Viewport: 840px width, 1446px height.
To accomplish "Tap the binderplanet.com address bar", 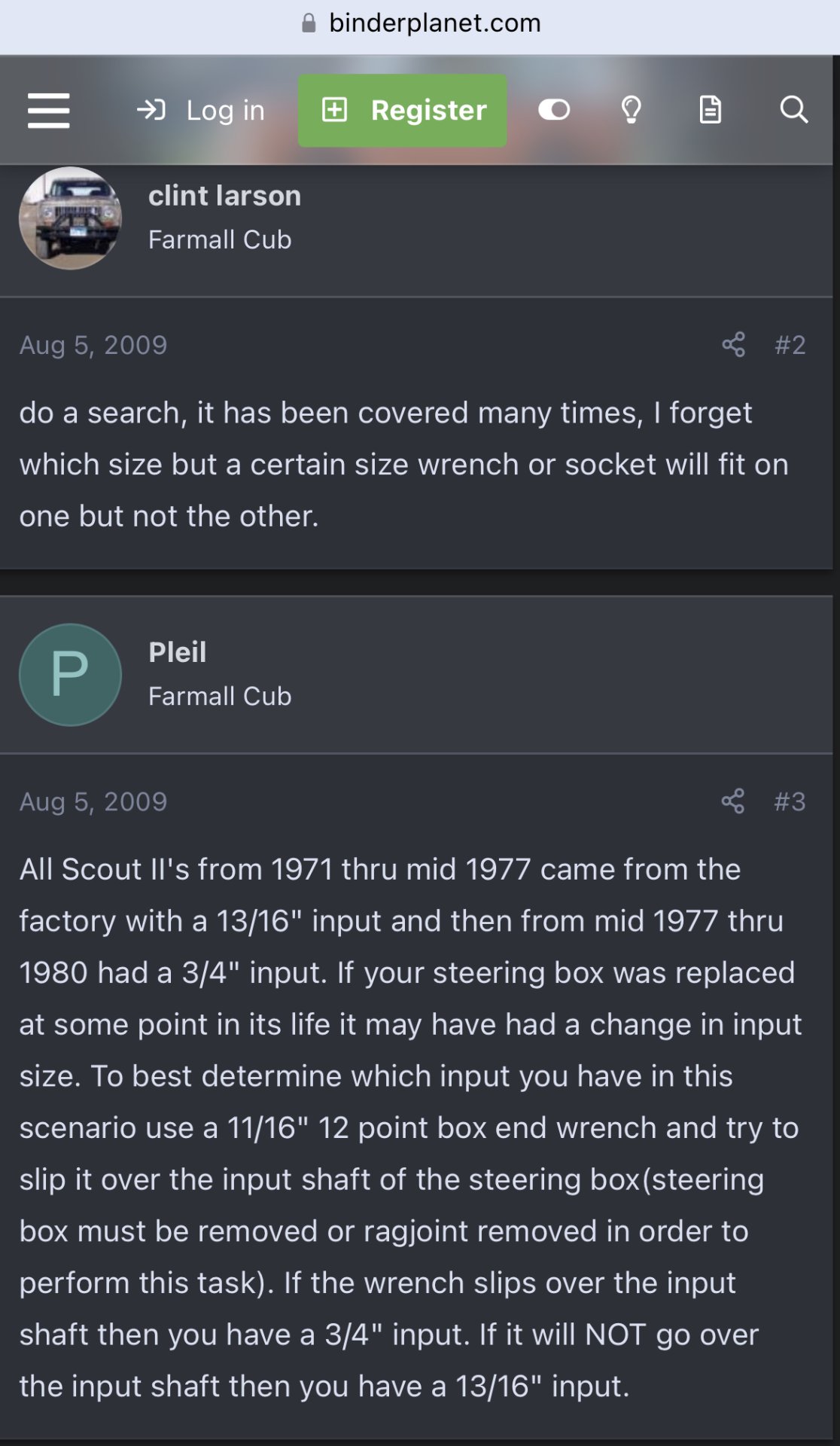I will [420, 23].
